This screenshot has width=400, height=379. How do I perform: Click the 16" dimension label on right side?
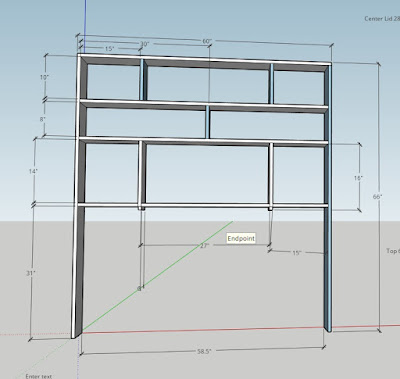coord(358,178)
